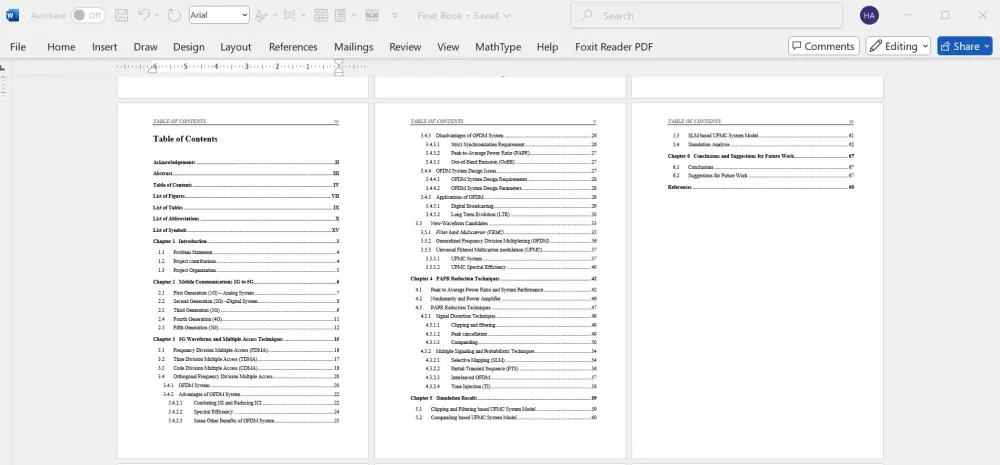Click the 'Chapter 1 Introduction' TOC entry

(246, 241)
